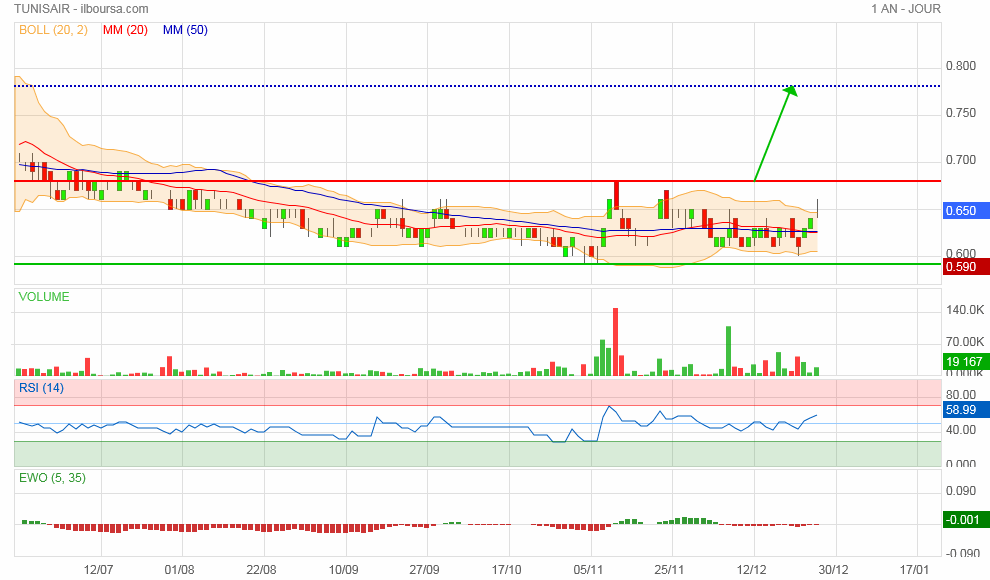Image resolution: width=990 pixels, height=580 pixels.
Task: Click the 0.090 EWO axis label
Action: pyautogui.click(x=961, y=490)
